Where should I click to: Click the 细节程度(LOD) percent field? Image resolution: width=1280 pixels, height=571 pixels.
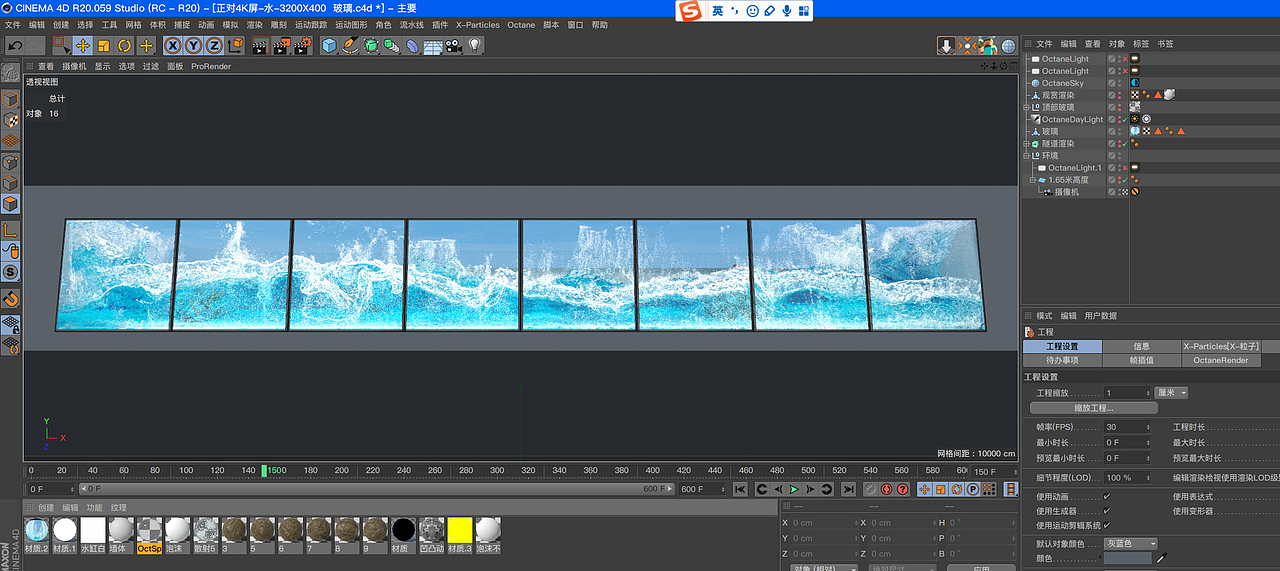coord(1127,478)
